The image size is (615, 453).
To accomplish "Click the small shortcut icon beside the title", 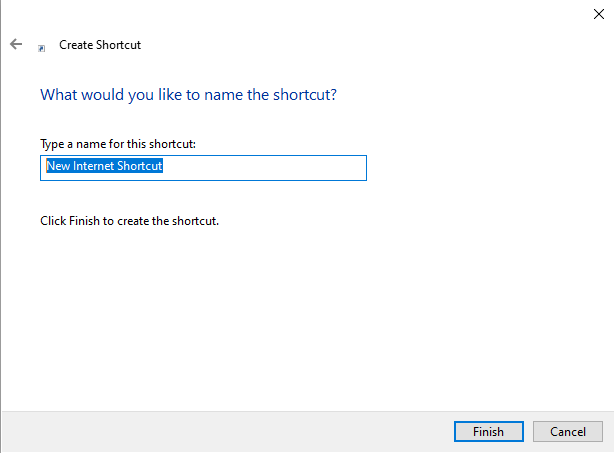I will 41,47.
